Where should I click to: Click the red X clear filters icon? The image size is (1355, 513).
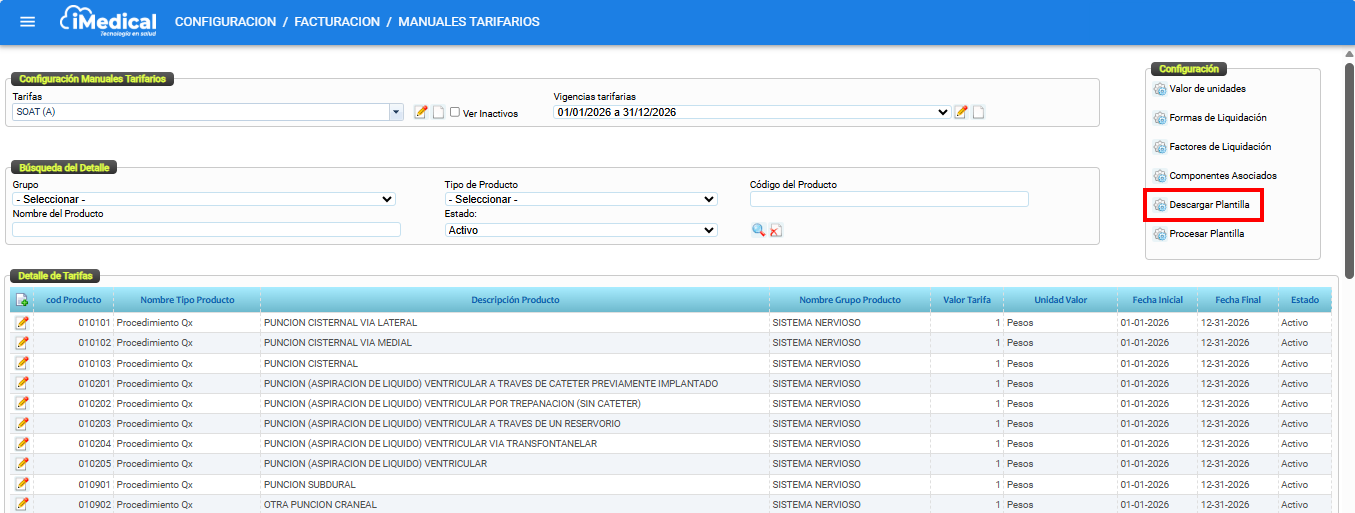point(776,230)
